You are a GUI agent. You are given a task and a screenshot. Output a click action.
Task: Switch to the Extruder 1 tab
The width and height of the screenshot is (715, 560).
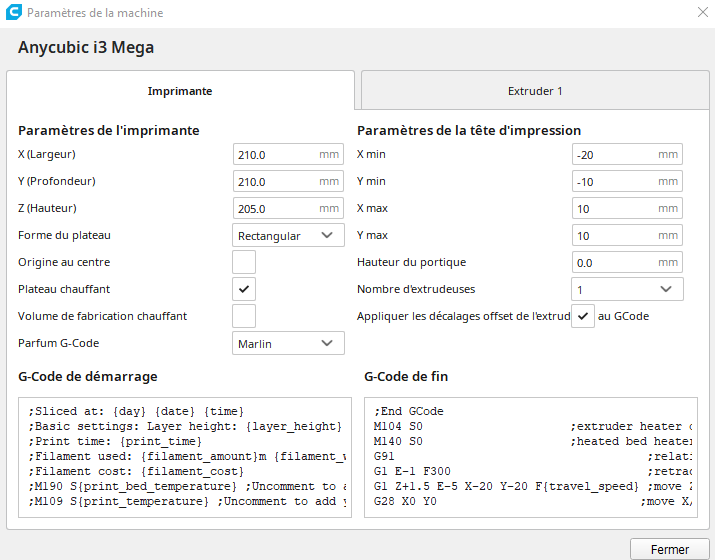[535, 91]
